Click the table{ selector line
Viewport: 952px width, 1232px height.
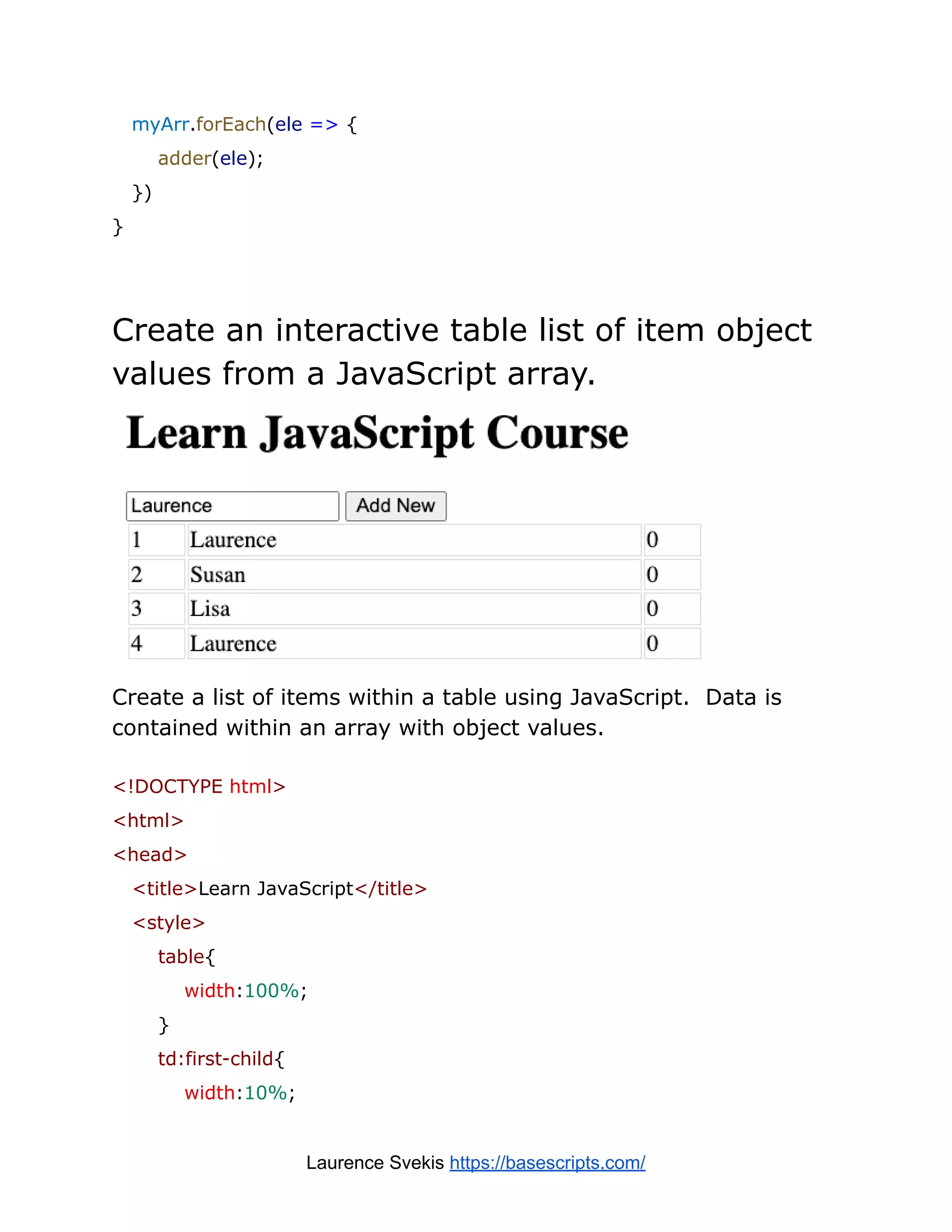[x=186, y=957]
